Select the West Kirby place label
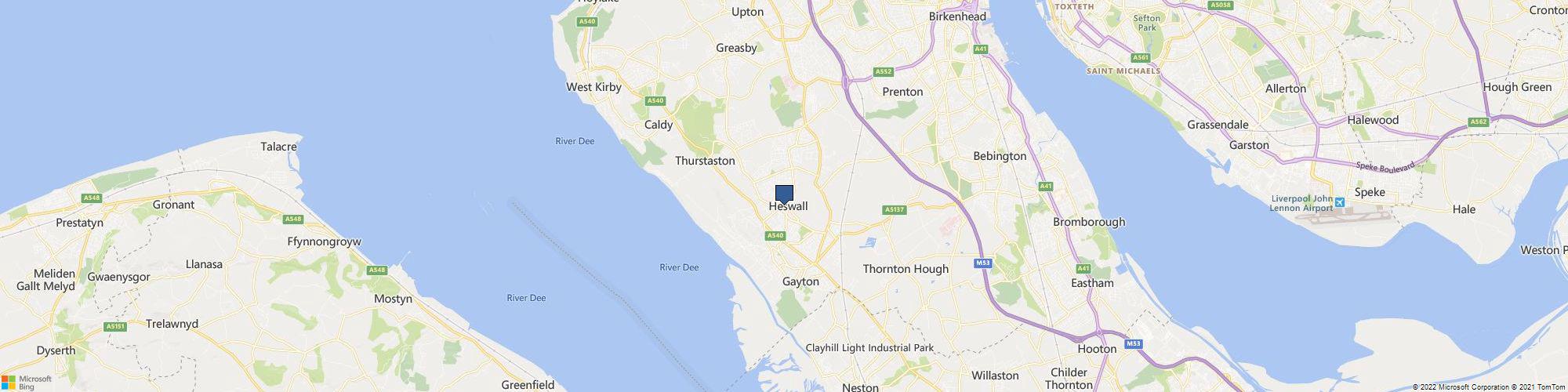This screenshot has width=1568, height=392. 593,87
